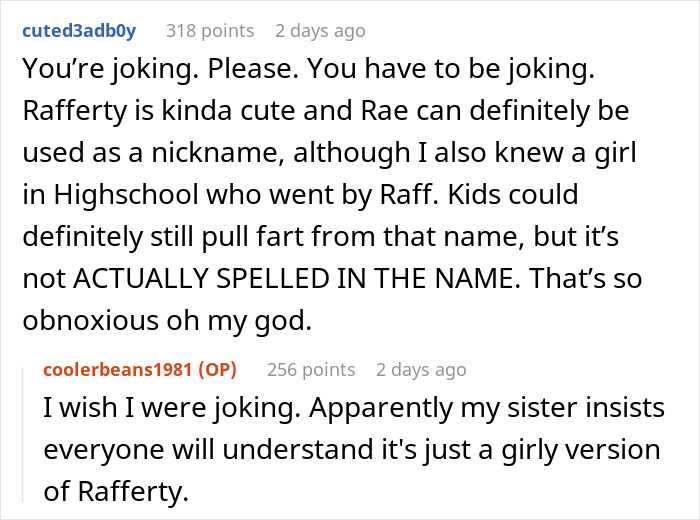This screenshot has width=700, height=520.
Task: Open the timestamp on cuted3adb0y's comment
Action: click(x=320, y=31)
